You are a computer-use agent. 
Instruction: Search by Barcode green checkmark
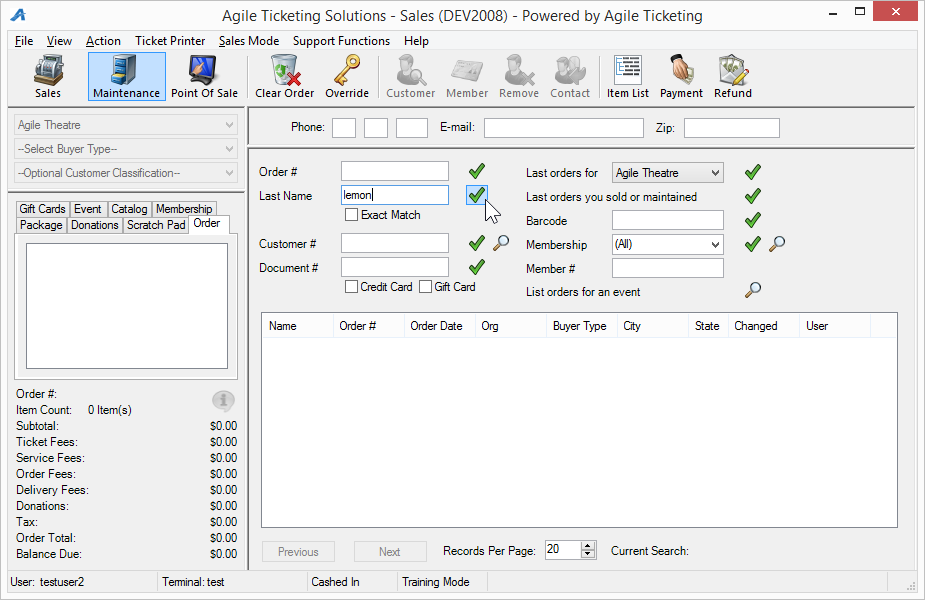753,220
